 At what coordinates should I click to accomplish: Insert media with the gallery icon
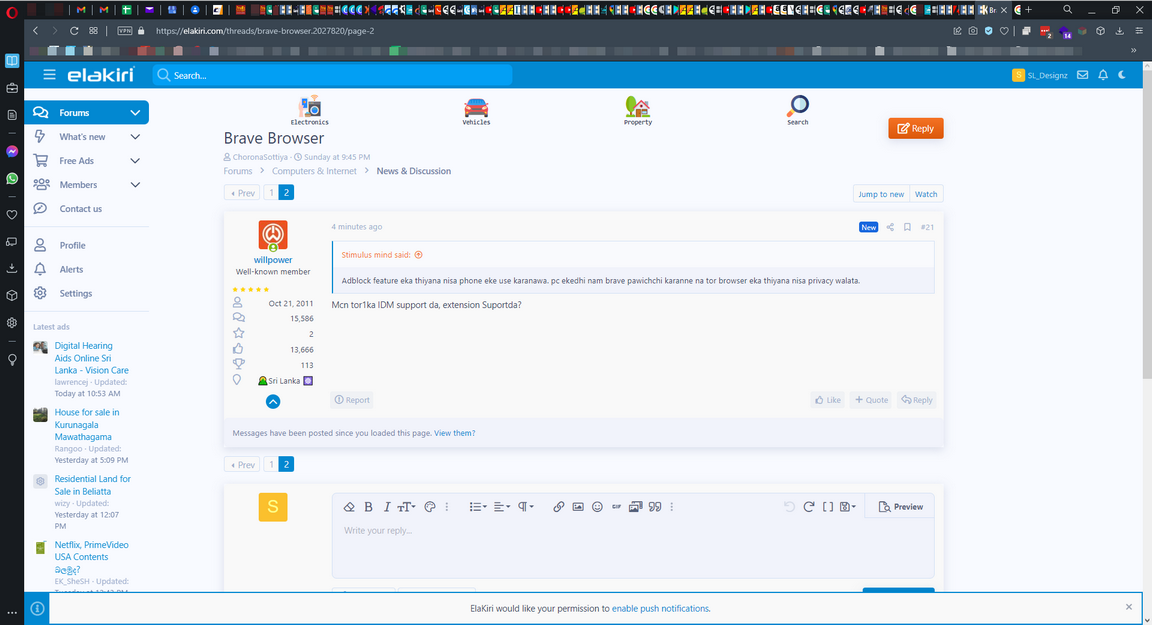[636, 507]
